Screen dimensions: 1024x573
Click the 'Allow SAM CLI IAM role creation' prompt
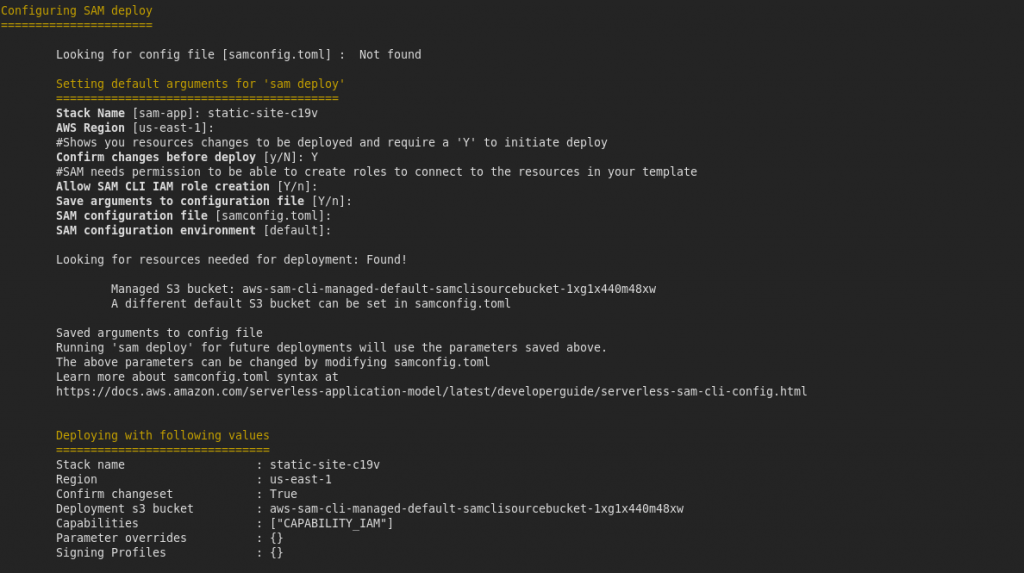click(x=187, y=186)
